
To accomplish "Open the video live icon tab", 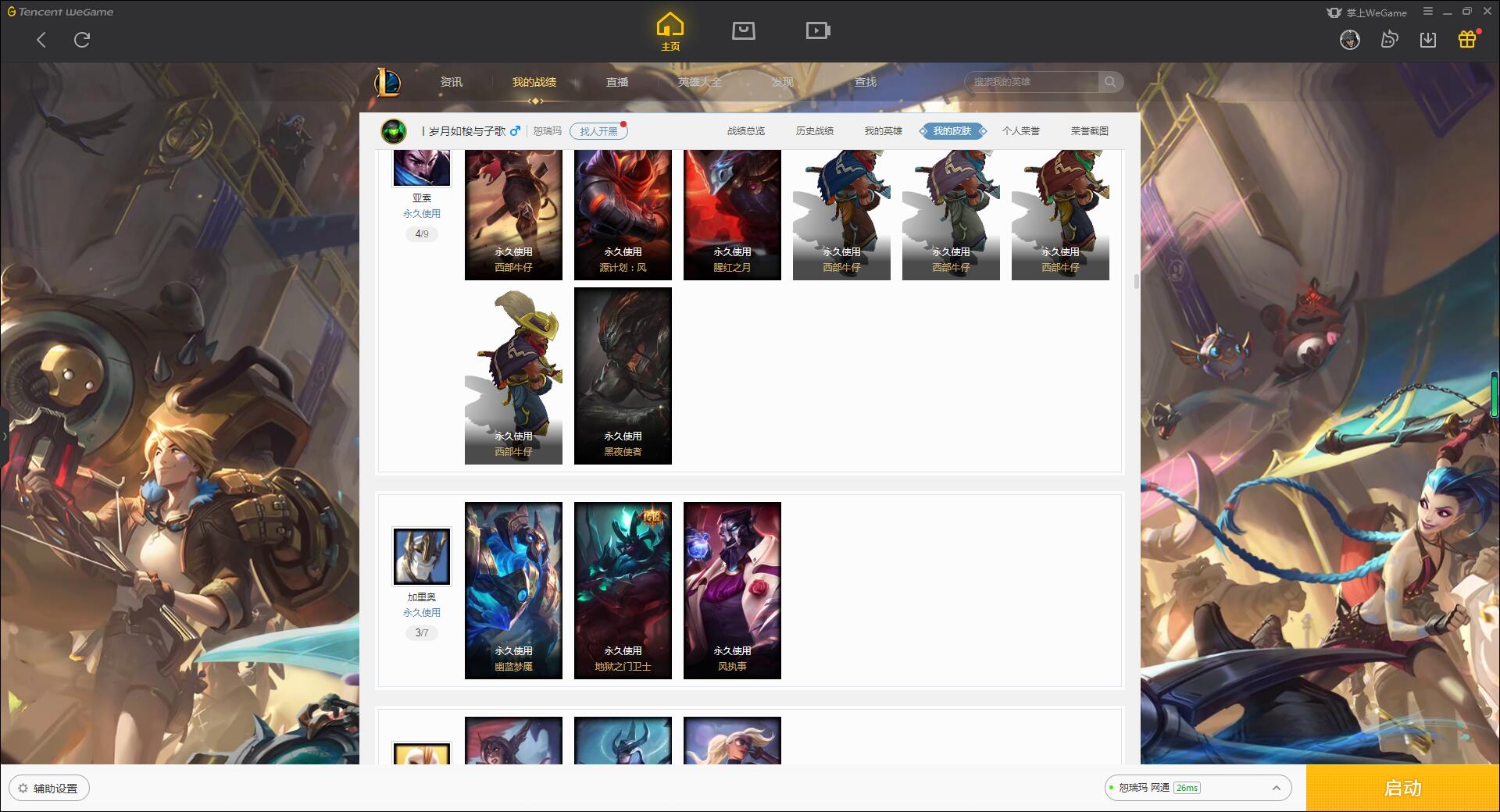I will [818, 30].
